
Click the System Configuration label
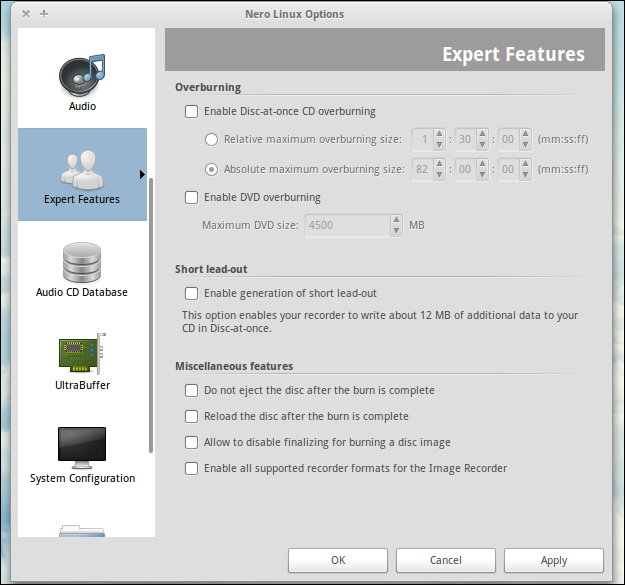tap(83, 478)
